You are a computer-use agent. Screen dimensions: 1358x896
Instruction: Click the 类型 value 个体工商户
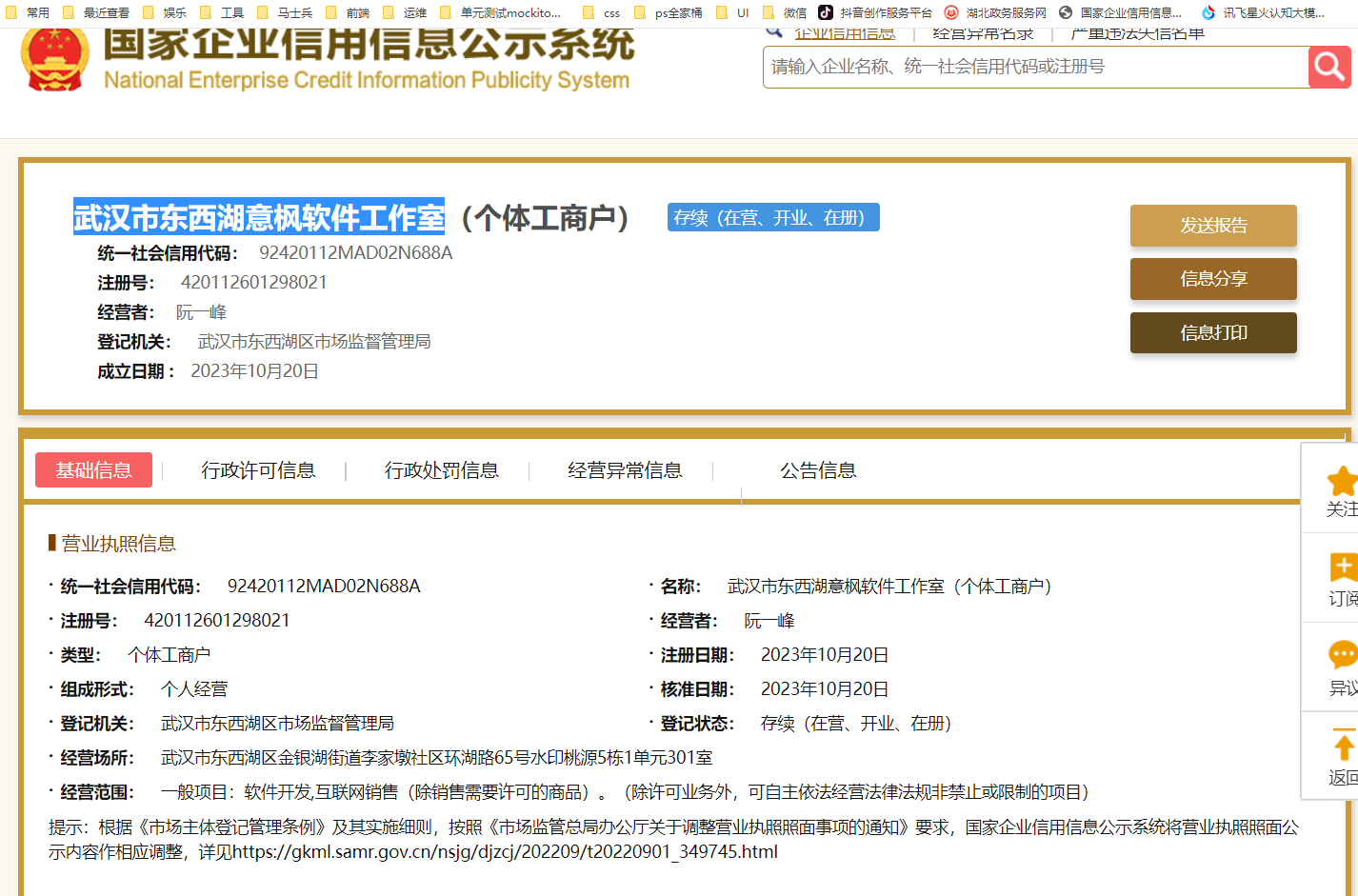click(170, 655)
